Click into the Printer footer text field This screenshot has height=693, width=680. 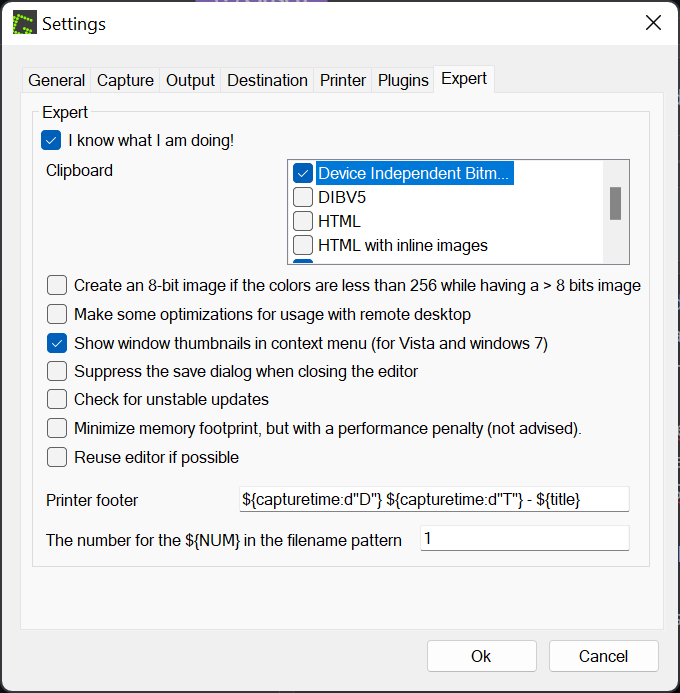point(434,499)
